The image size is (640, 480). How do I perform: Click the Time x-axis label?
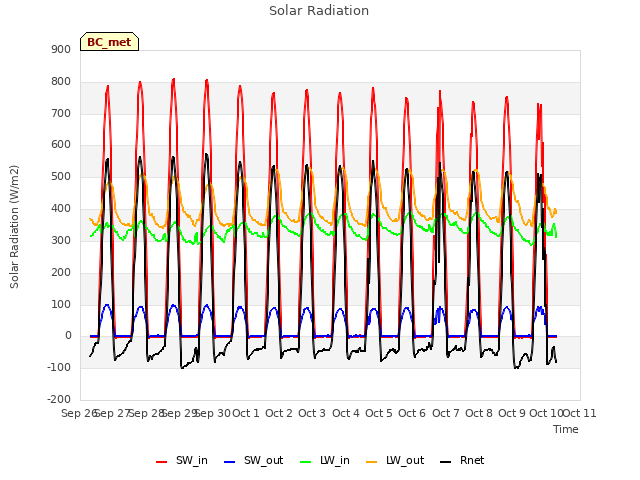pos(566,429)
